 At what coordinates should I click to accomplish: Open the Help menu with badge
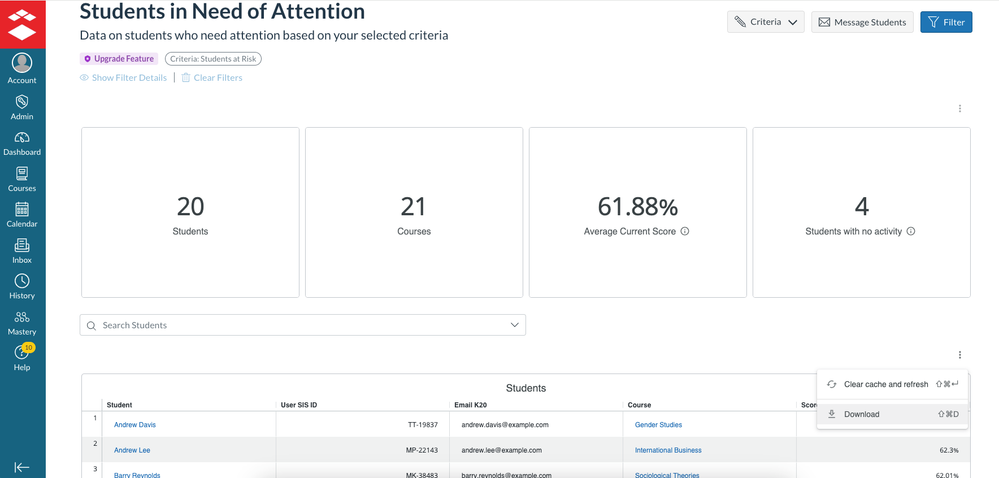coord(22,356)
